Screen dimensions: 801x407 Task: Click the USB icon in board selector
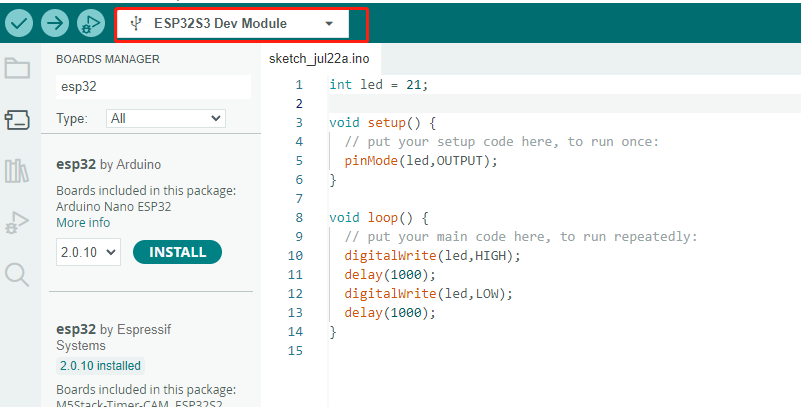point(136,23)
